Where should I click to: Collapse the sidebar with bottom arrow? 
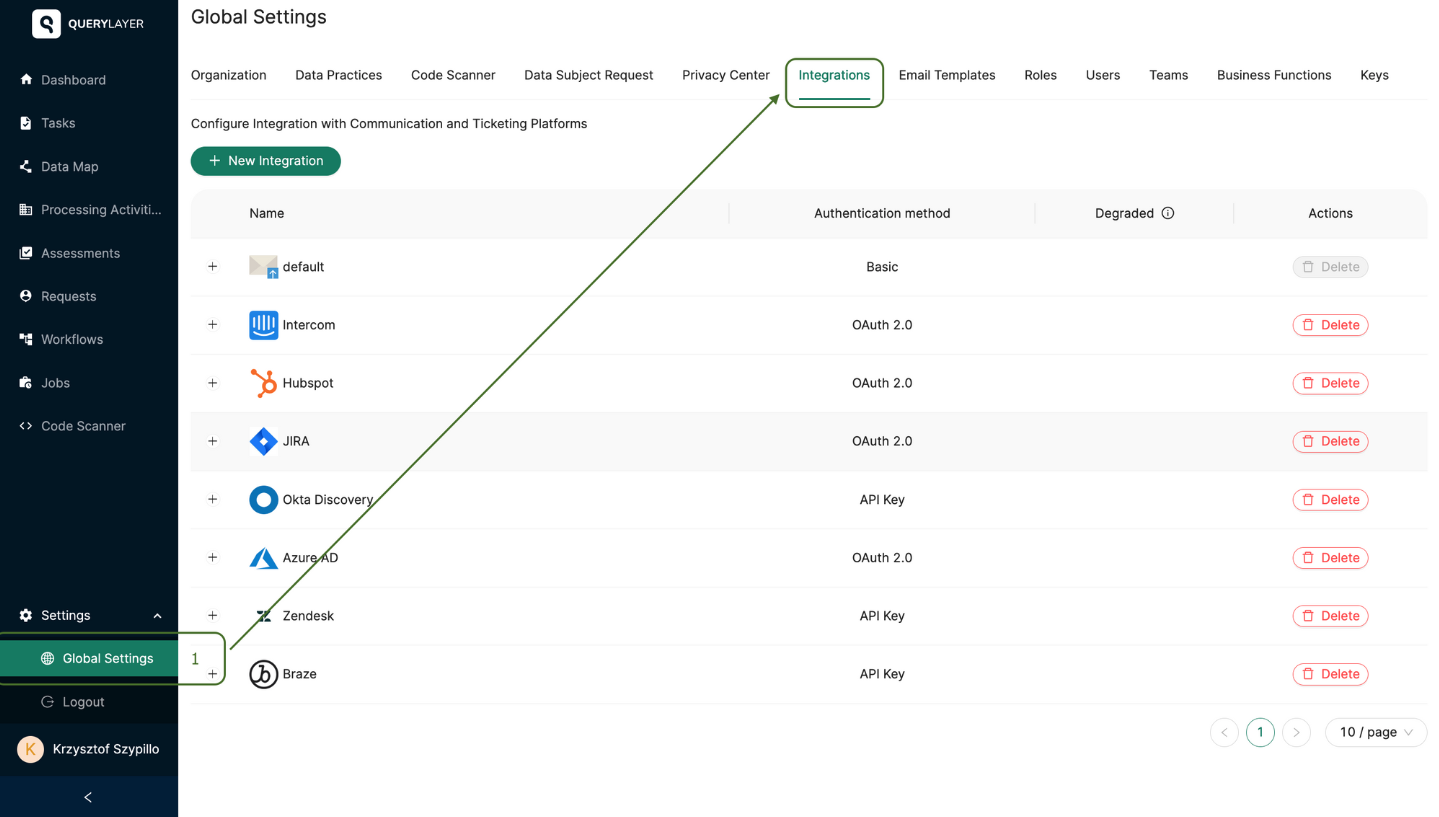click(x=87, y=797)
